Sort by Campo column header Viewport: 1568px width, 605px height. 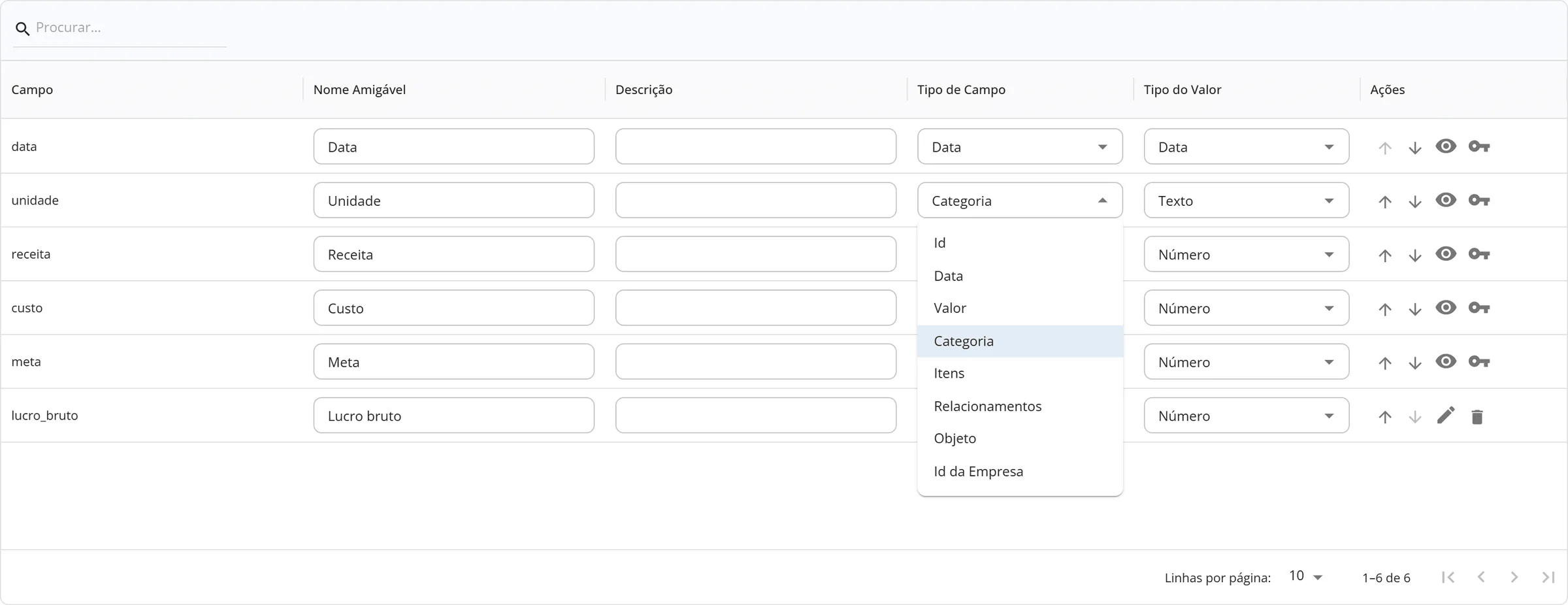32,90
